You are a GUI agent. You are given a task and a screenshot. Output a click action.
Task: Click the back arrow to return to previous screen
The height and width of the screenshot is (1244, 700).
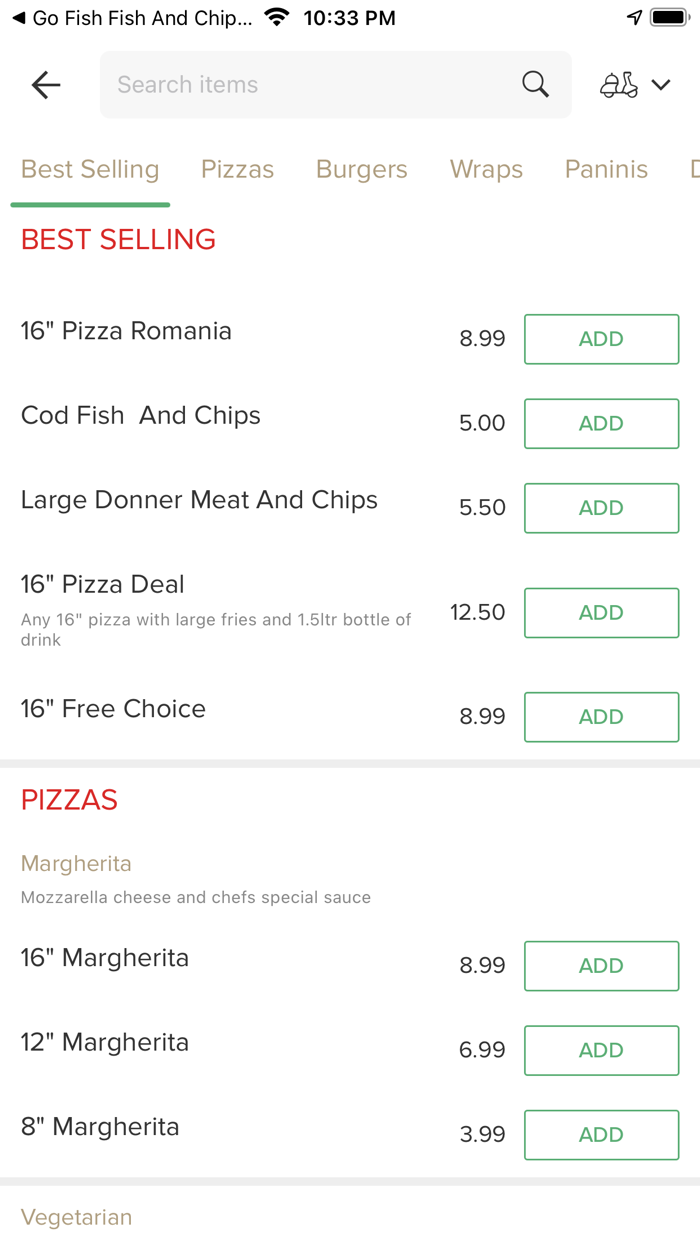pos(45,85)
